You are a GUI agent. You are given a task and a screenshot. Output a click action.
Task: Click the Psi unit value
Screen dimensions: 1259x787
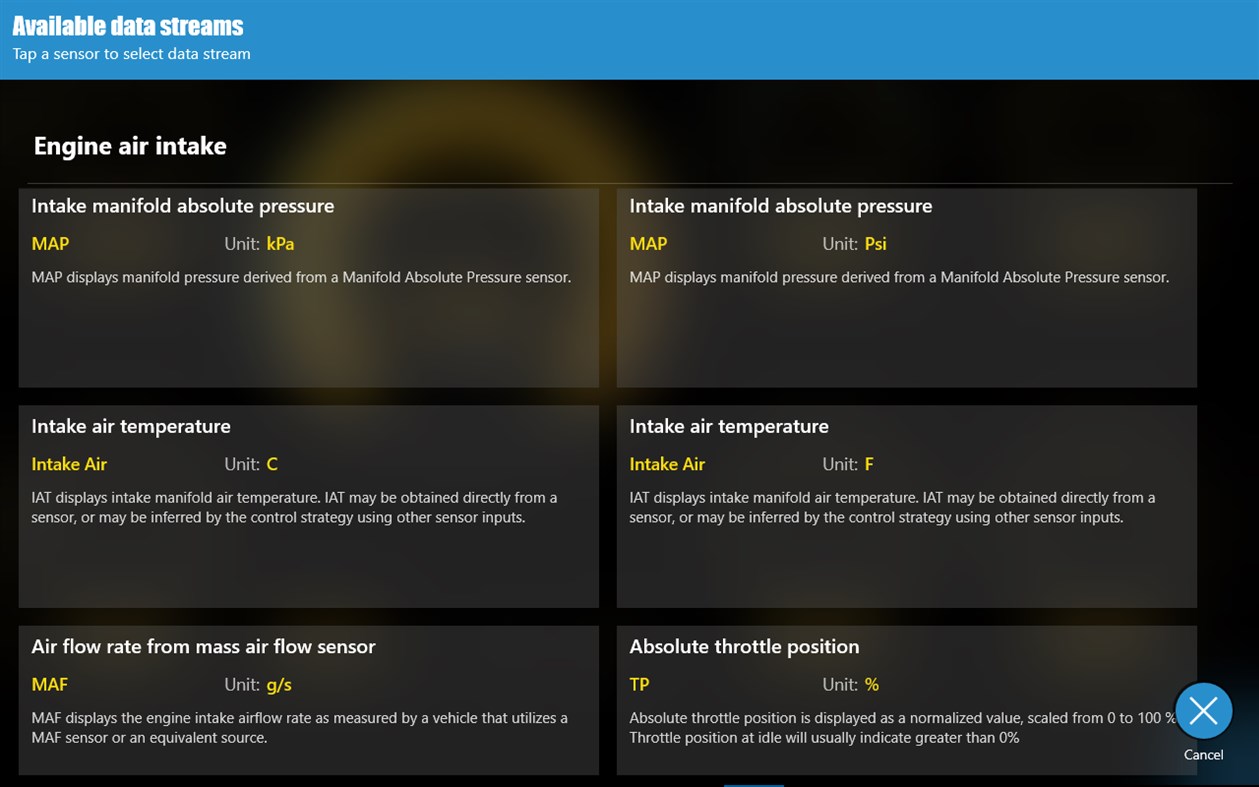(875, 244)
